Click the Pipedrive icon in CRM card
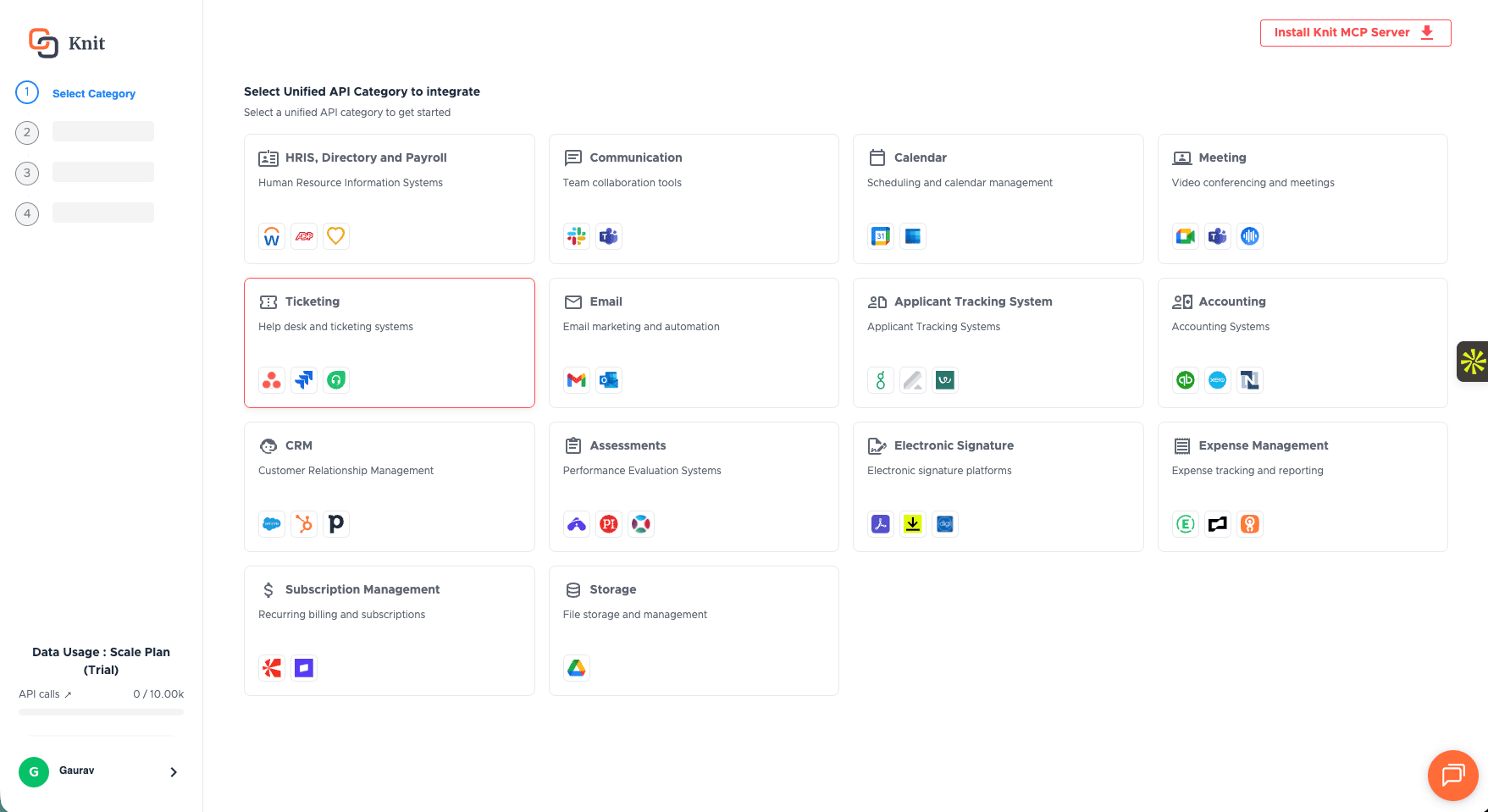The image size is (1488, 812). click(x=336, y=524)
